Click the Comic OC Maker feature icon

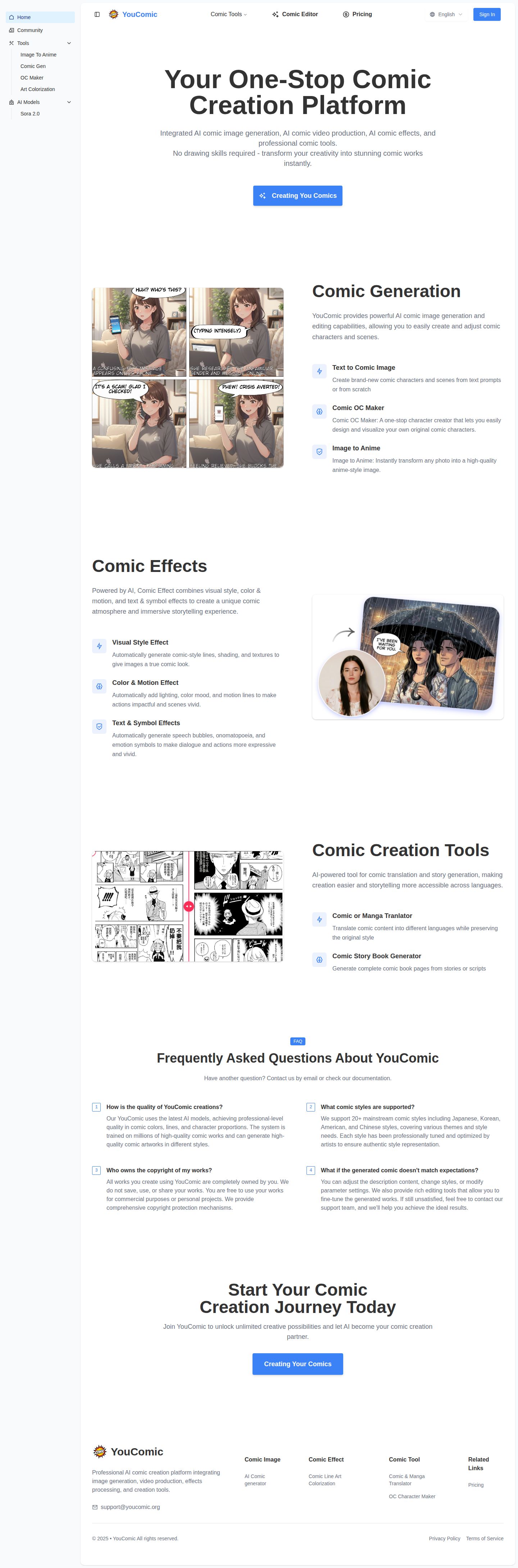[319, 412]
